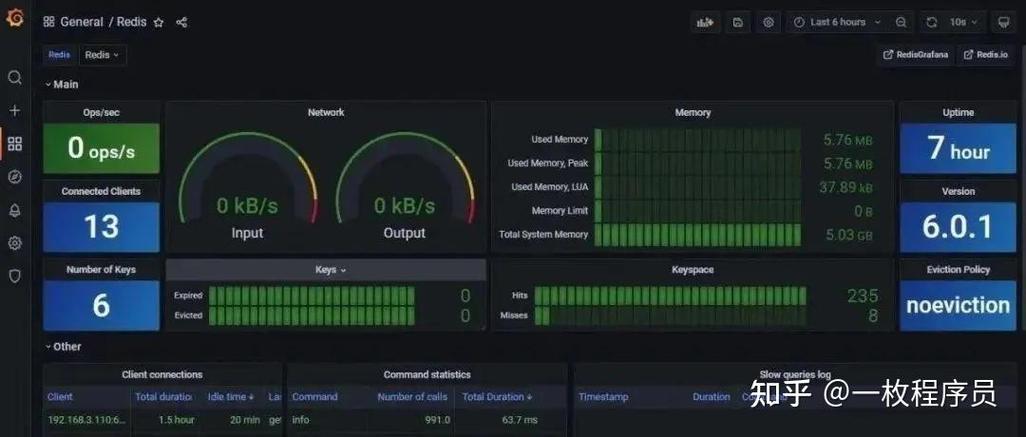Click the Version panel title

(958, 192)
